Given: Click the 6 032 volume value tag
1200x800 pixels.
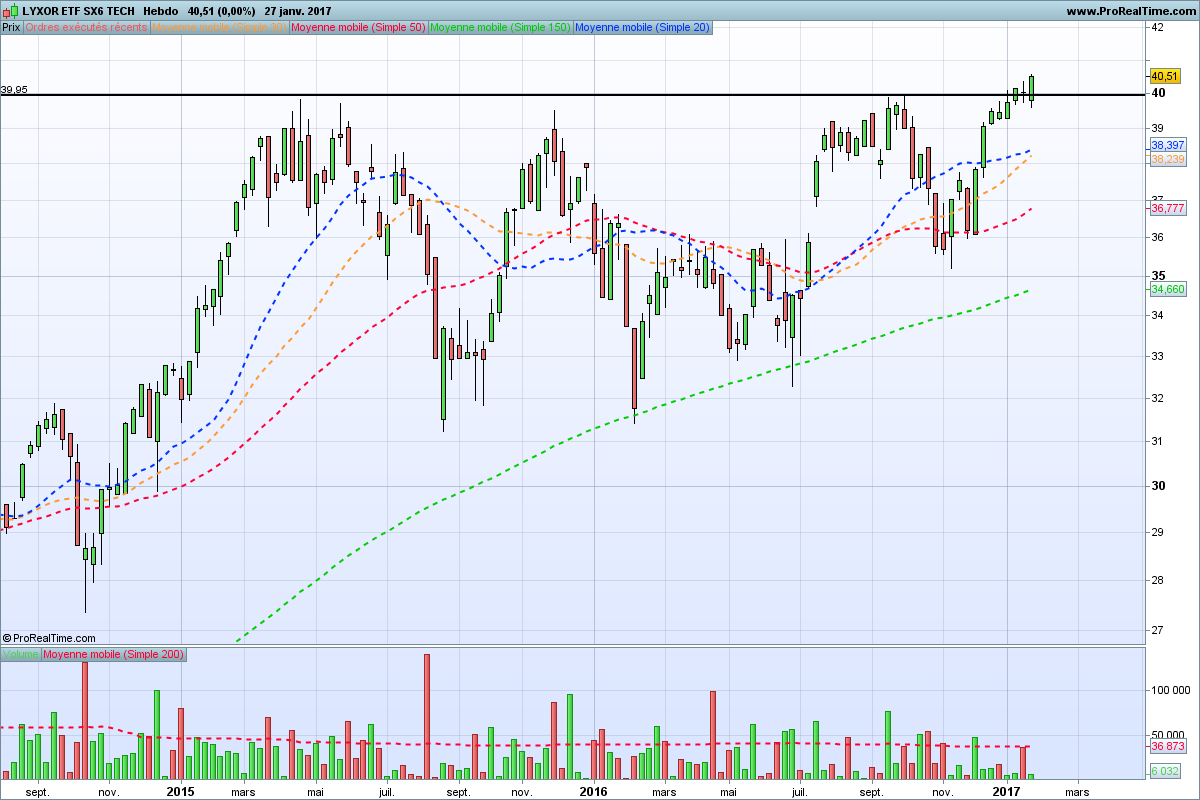Looking at the screenshot, I should [x=1165, y=771].
